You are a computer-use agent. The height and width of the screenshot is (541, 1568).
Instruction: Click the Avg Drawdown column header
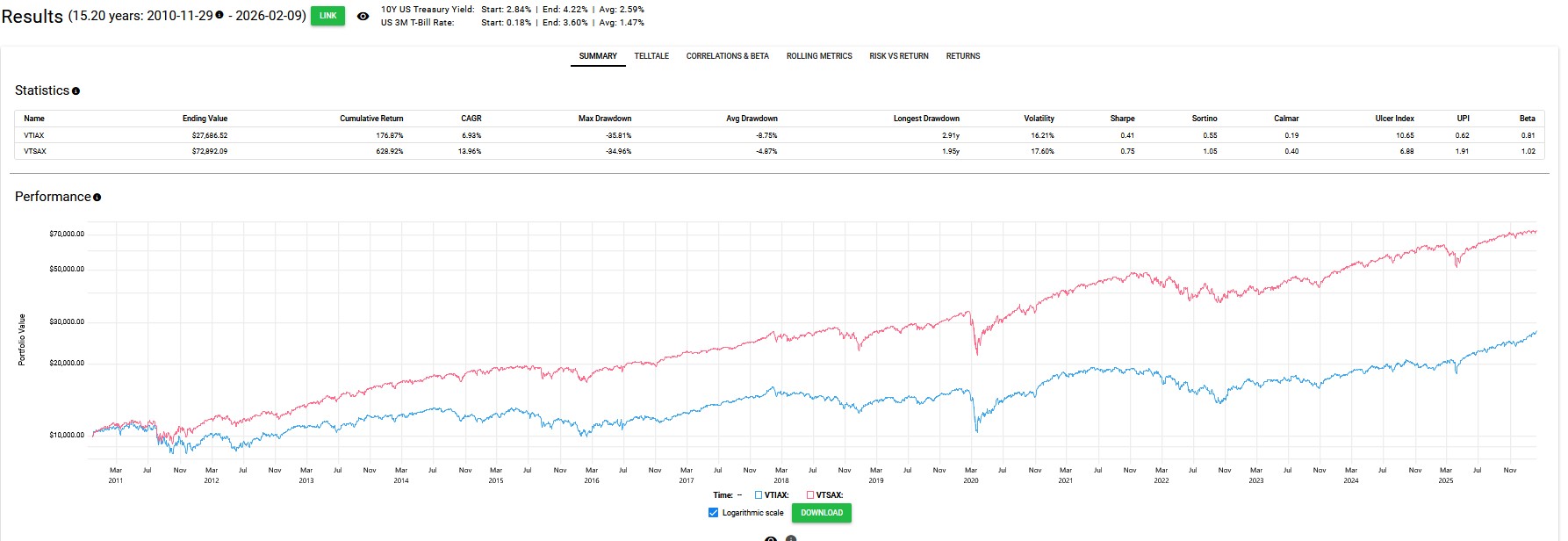[752, 119]
